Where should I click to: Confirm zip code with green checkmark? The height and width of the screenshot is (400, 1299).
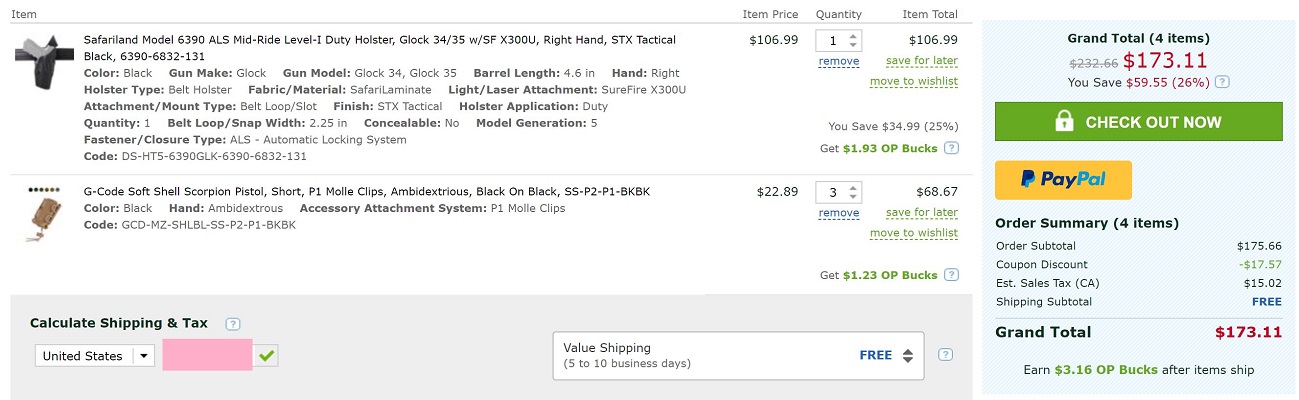click(x=266, y=355)
